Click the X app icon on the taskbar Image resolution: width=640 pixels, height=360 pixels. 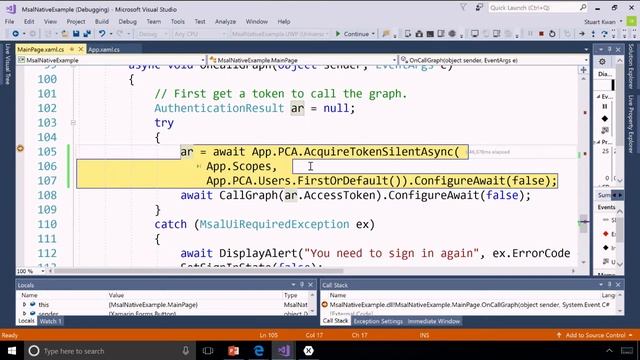(309, 351)
